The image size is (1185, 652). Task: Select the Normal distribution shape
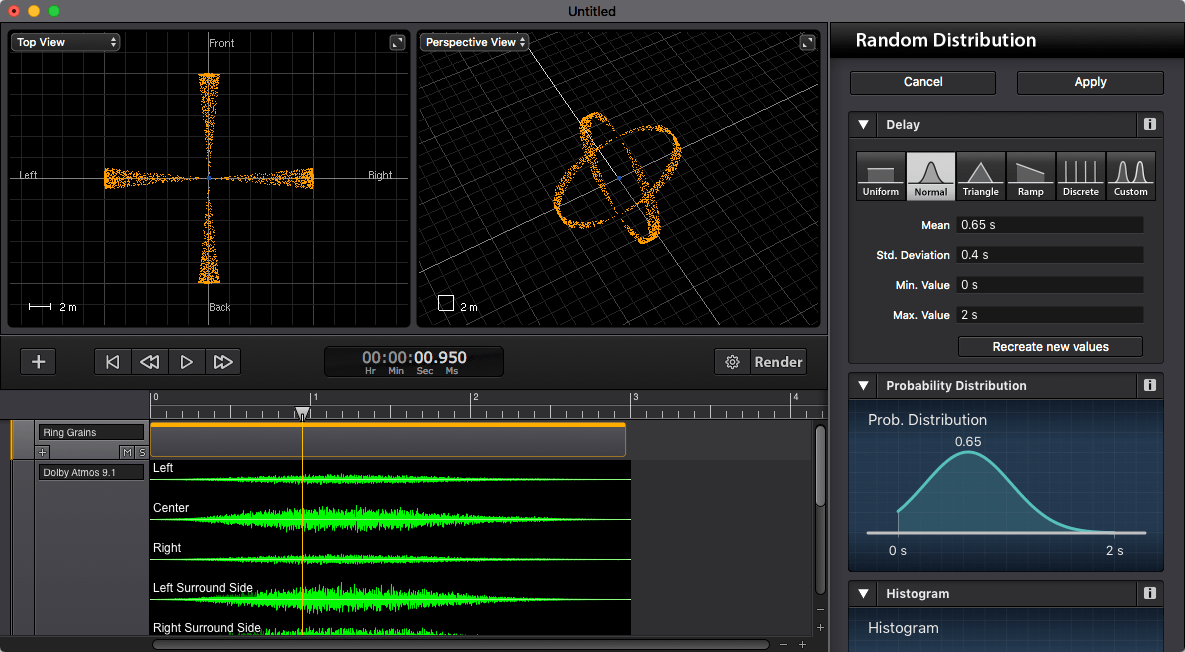pyautogui.click(x=930, y=175)
